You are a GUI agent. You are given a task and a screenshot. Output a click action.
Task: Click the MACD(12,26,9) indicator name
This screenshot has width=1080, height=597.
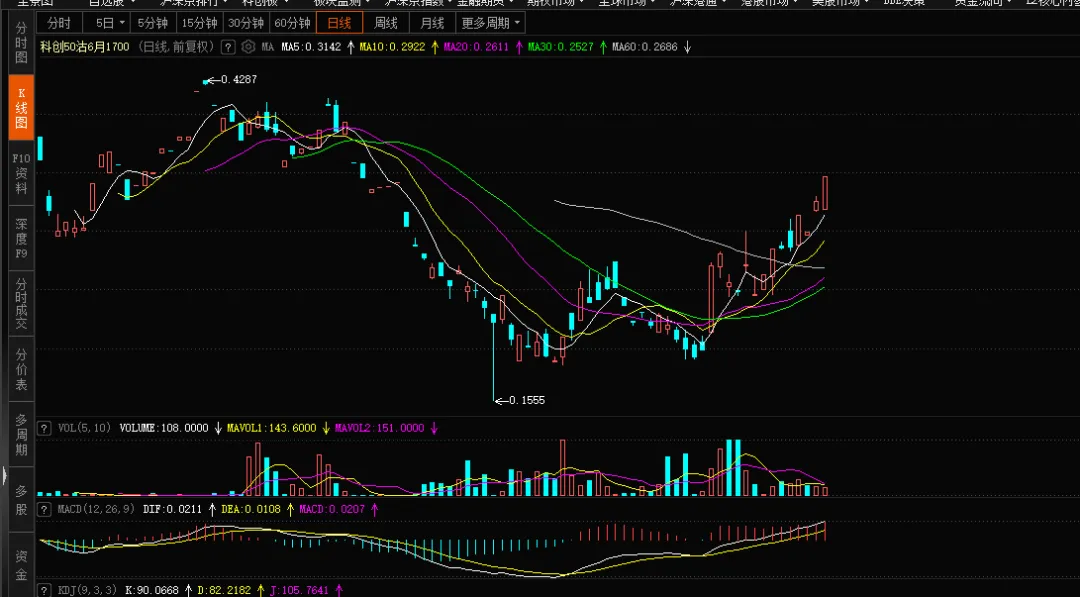(96, 510)
